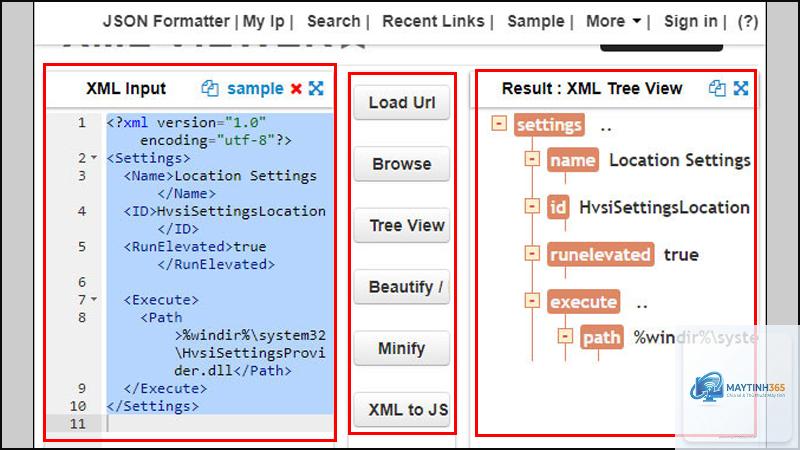Collapse the path tree node
The image size is (800, 450).
565,336
